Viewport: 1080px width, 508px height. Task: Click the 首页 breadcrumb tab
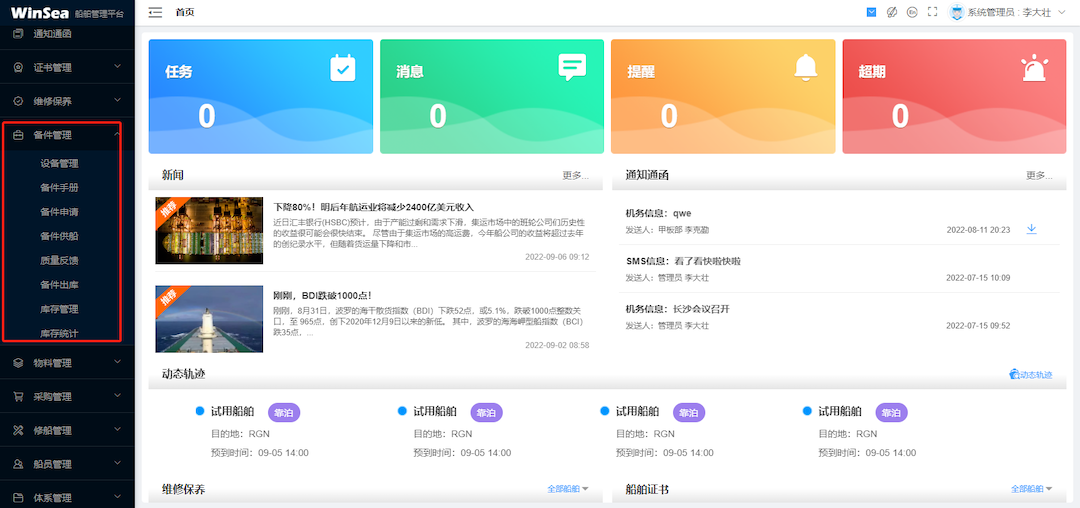coord(185,12)
